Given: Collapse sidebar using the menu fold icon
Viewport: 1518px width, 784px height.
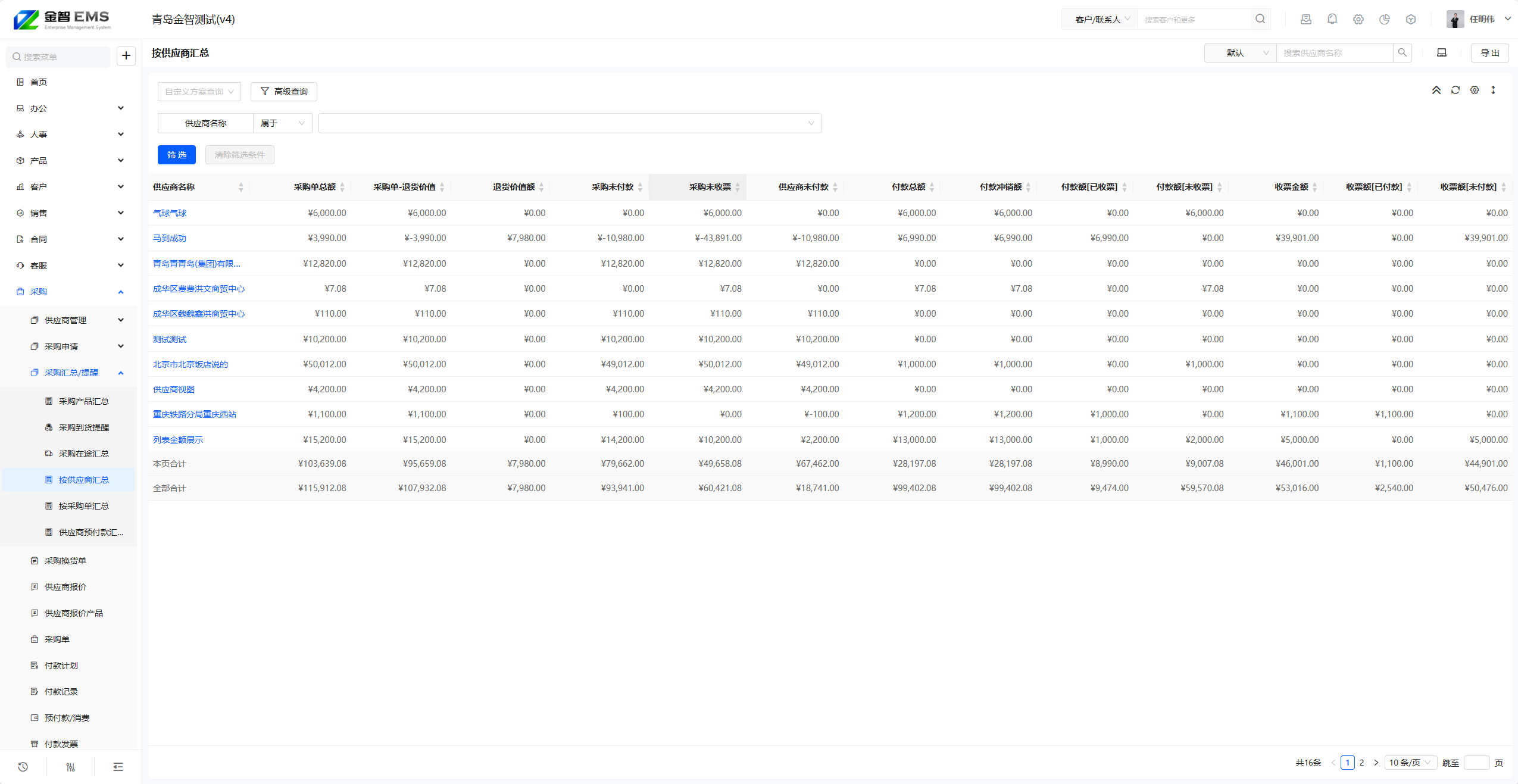Looking at the screenshot, I should [x=118, y=767].
